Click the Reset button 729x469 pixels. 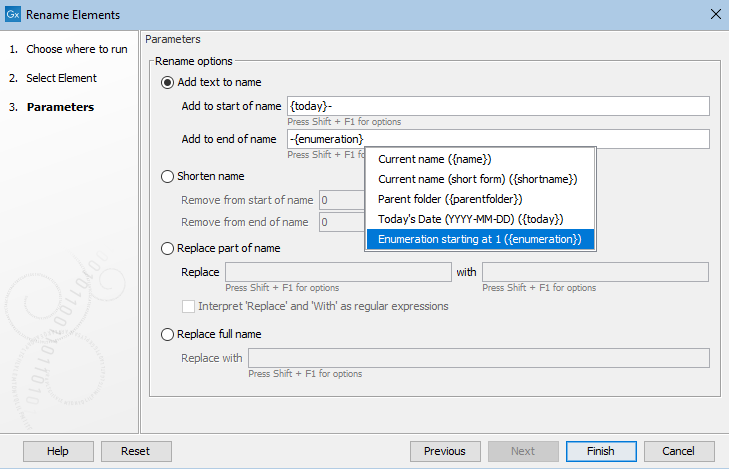(x=136, y=451)
